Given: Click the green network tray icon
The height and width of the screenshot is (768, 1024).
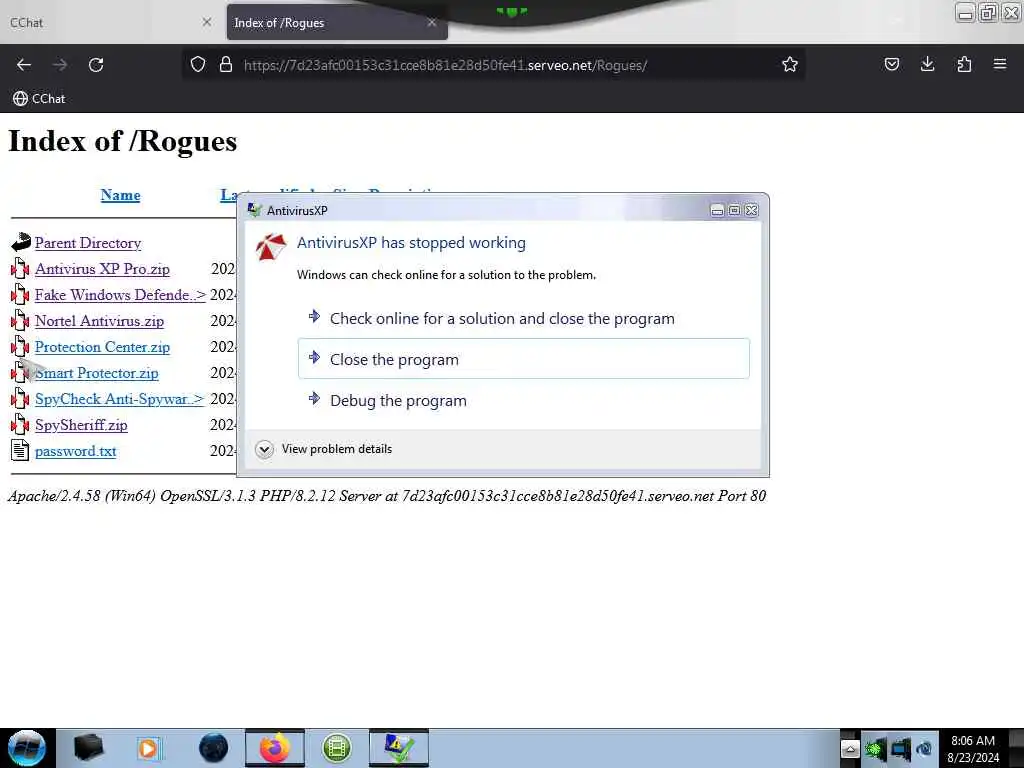Looking at the screenshot, I should (875, 748).
